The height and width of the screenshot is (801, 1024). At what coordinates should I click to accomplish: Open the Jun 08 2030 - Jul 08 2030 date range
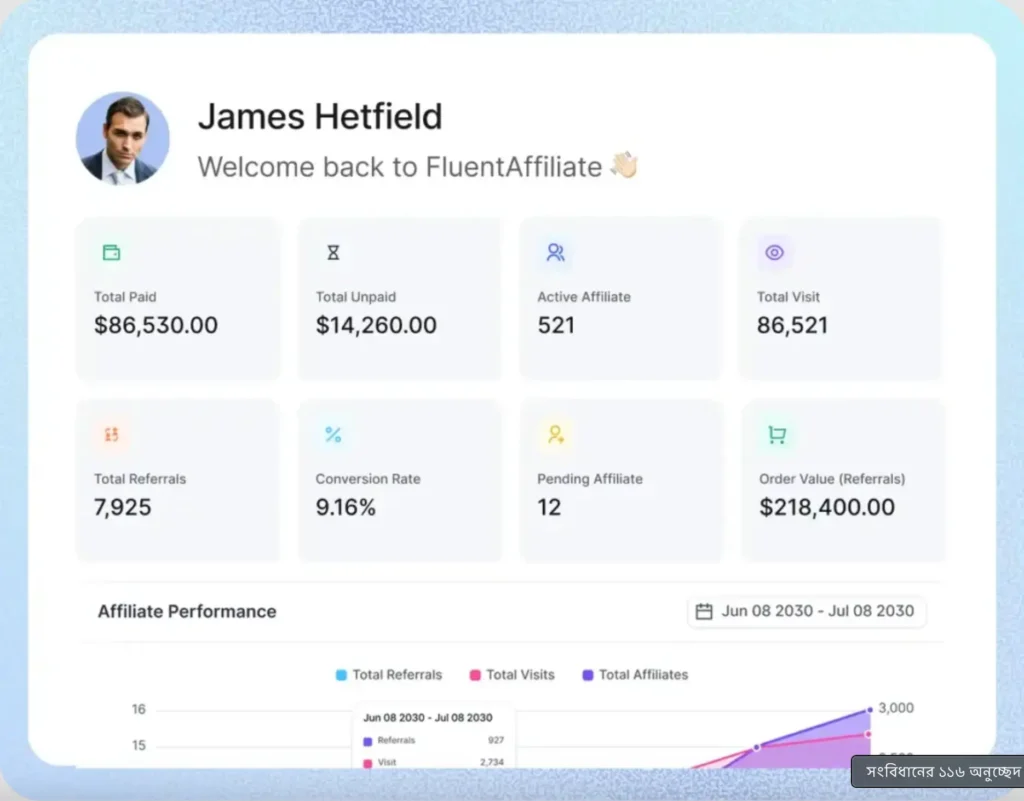[807, 612]
